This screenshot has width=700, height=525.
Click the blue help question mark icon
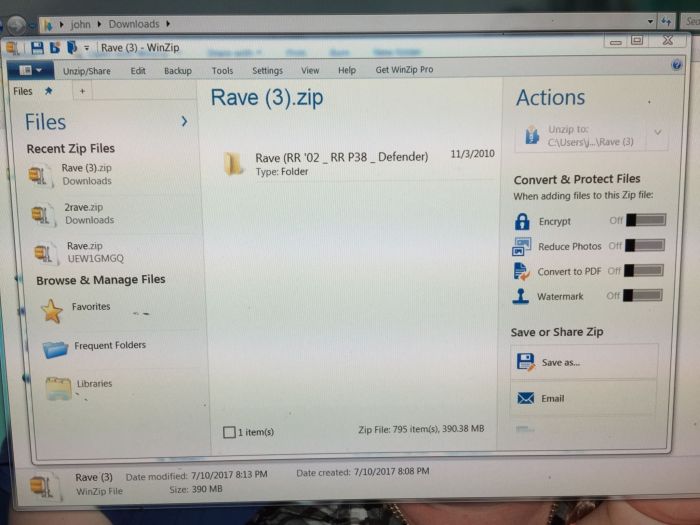point(676,65)
